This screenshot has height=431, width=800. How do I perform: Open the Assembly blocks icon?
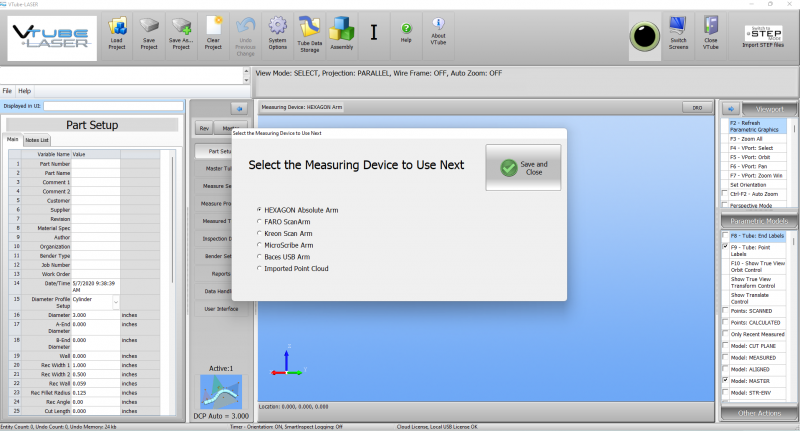(x=341, y=29)
